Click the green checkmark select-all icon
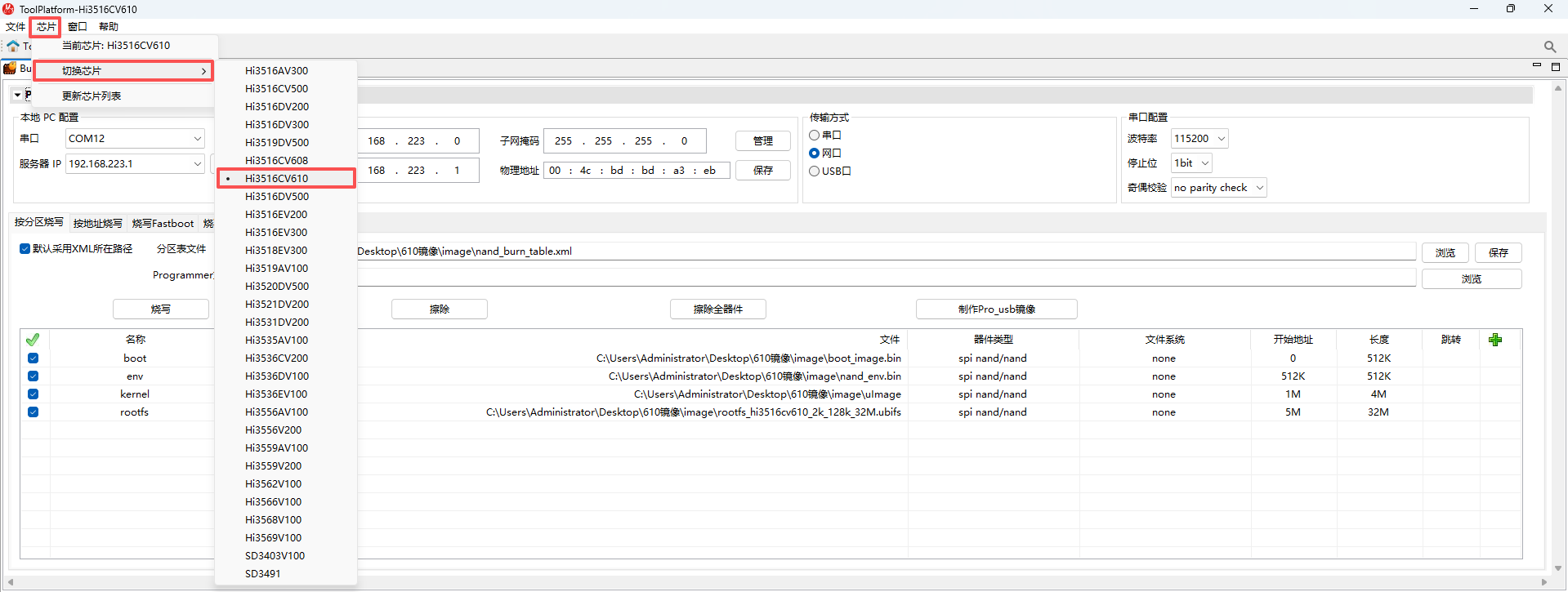 33,340
